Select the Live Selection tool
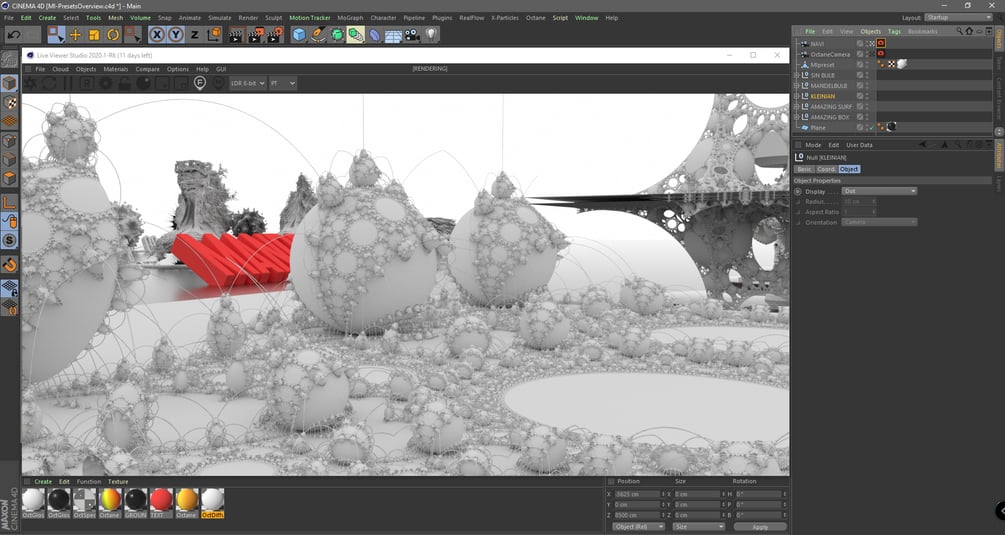 point(56,34)
